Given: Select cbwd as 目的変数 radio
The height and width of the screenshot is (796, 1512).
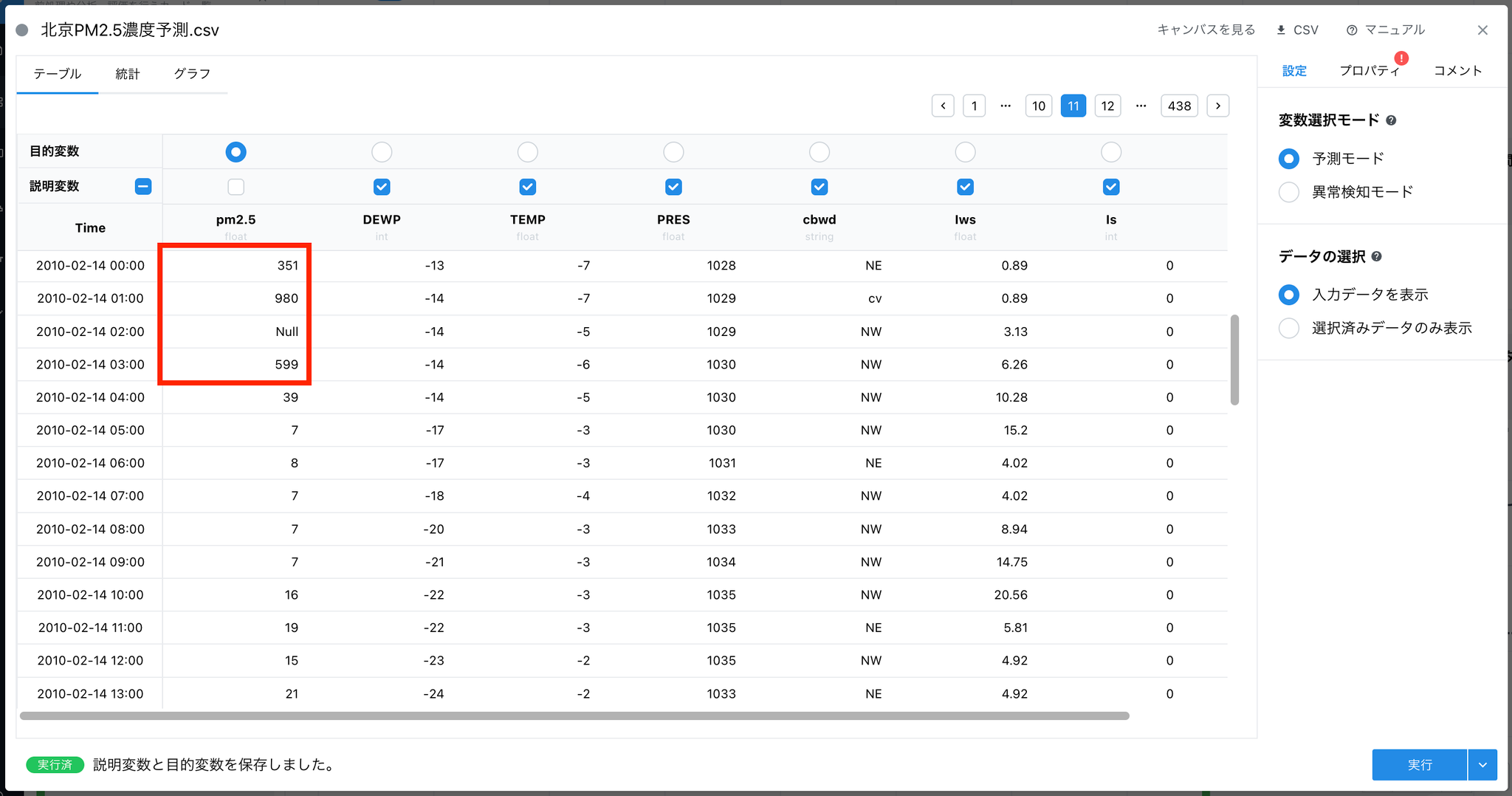Looking at the screenshot, I should [819, 152].
